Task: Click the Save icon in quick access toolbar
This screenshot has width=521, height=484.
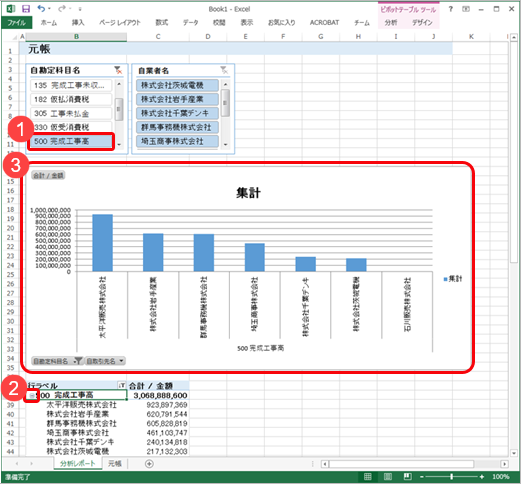Action: click(x=26, y=9)
